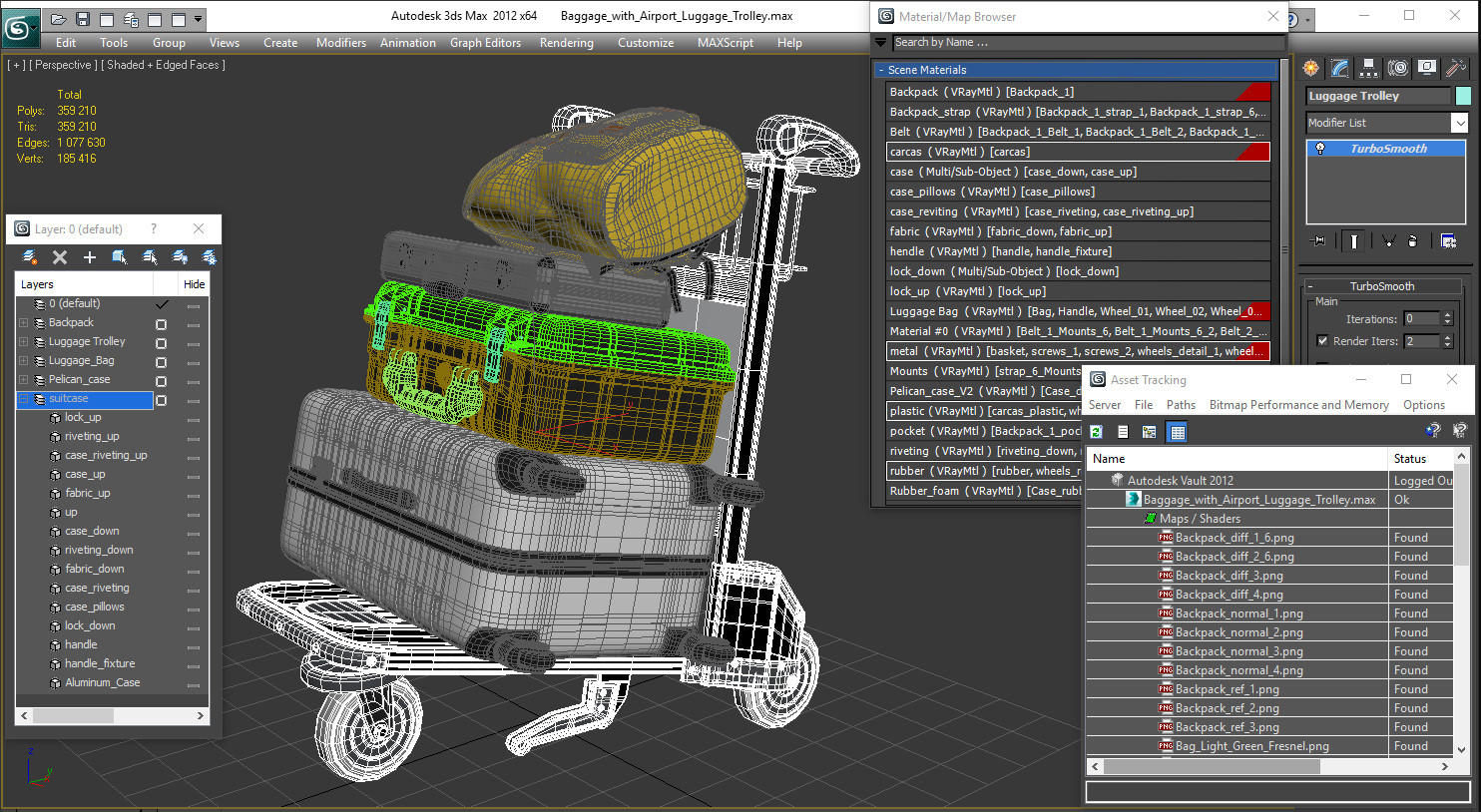
Task: Click the [Shaded + Edged Faces] viewport label
Action: pyautogui.click(x=164, y=65)
